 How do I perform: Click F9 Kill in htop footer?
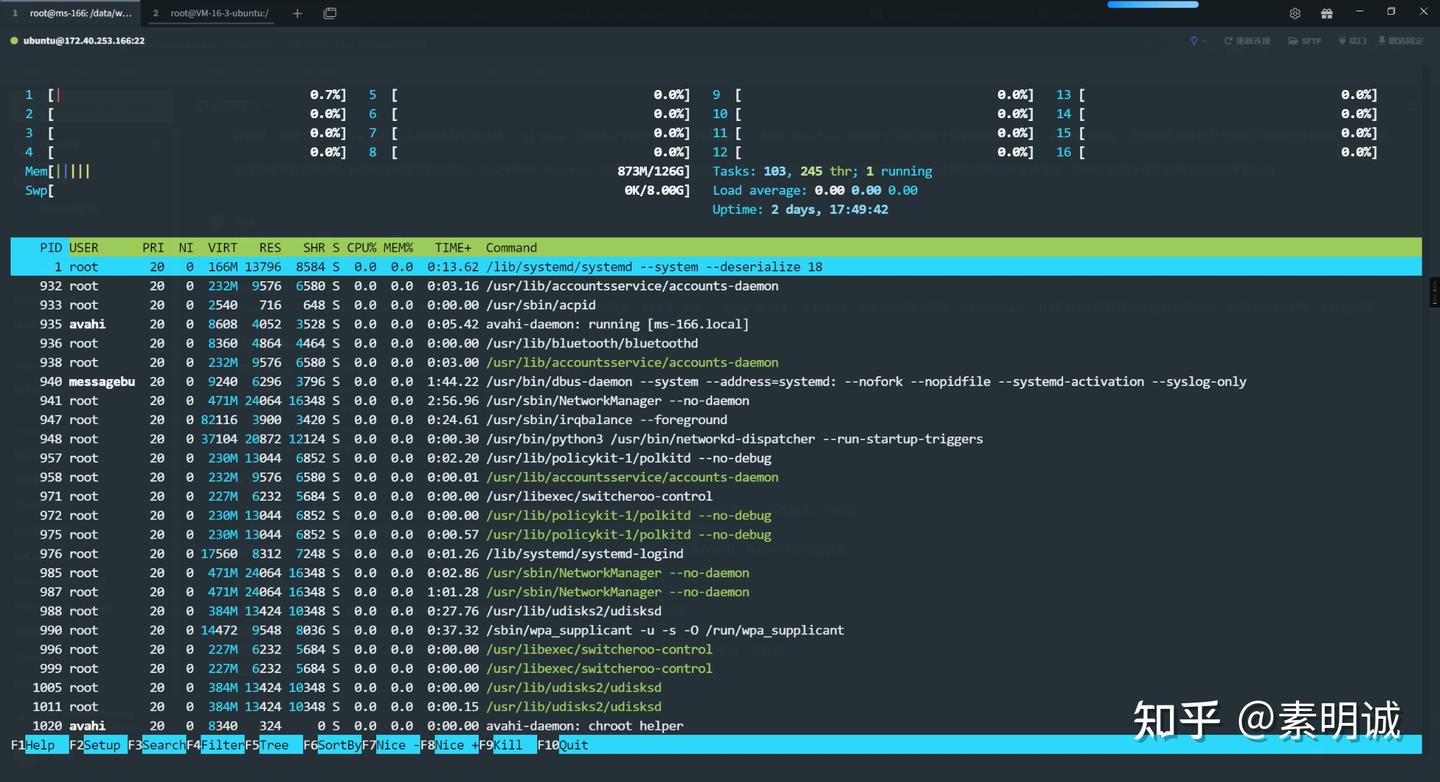507,745
